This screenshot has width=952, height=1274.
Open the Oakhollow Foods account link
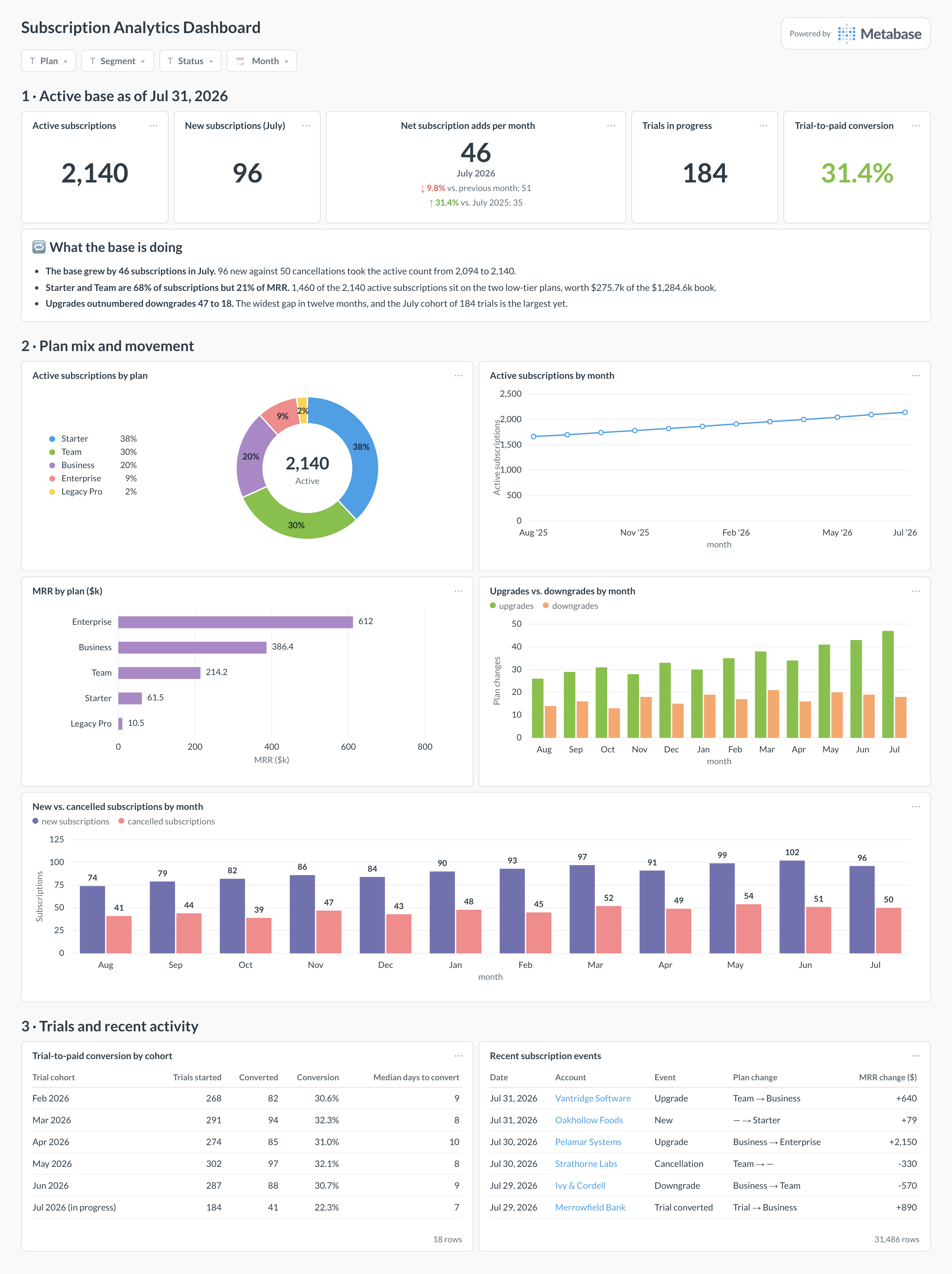[x=589, y=1120]
